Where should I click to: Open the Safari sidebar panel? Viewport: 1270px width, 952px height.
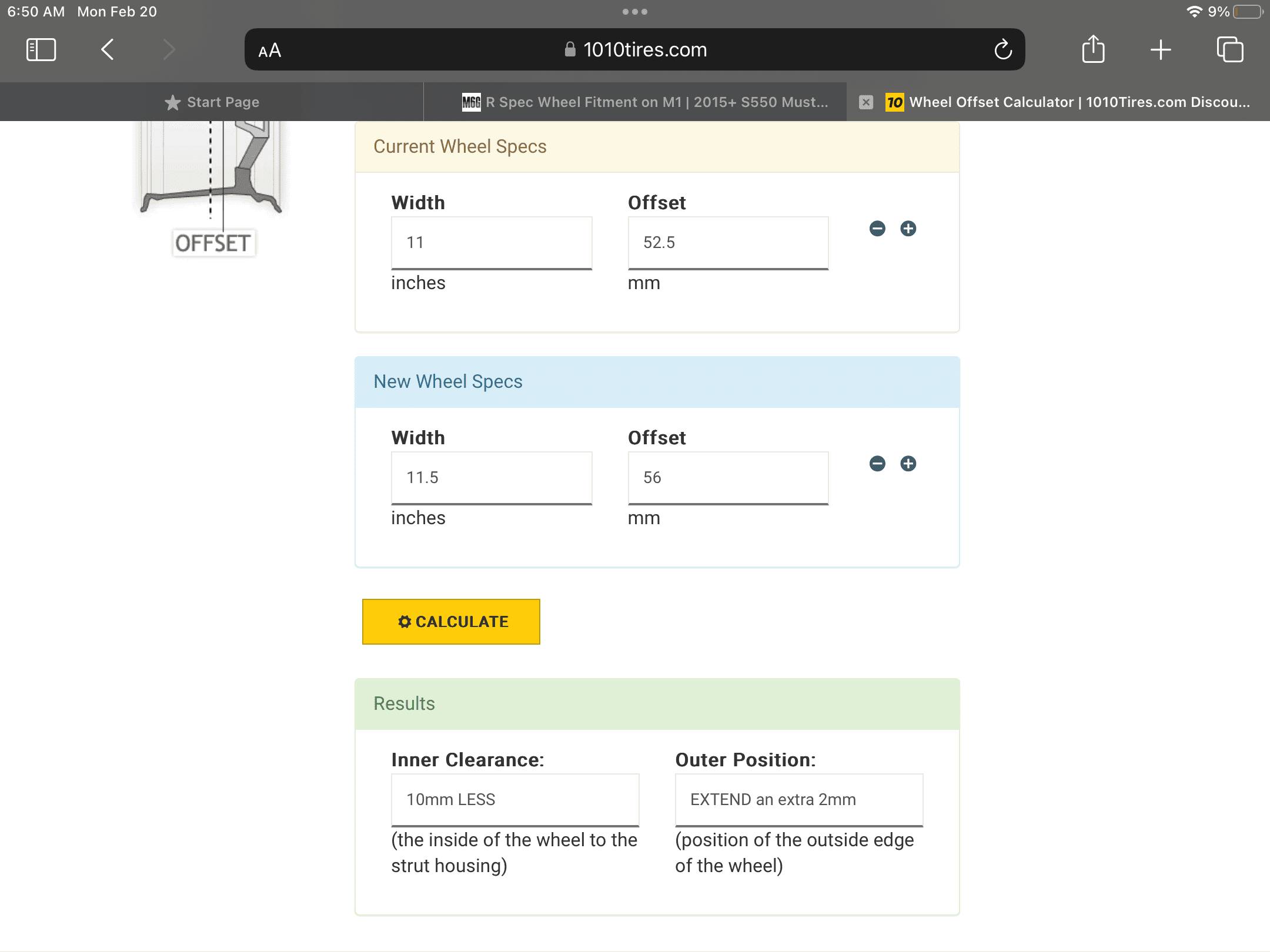[x=41, y=50]
